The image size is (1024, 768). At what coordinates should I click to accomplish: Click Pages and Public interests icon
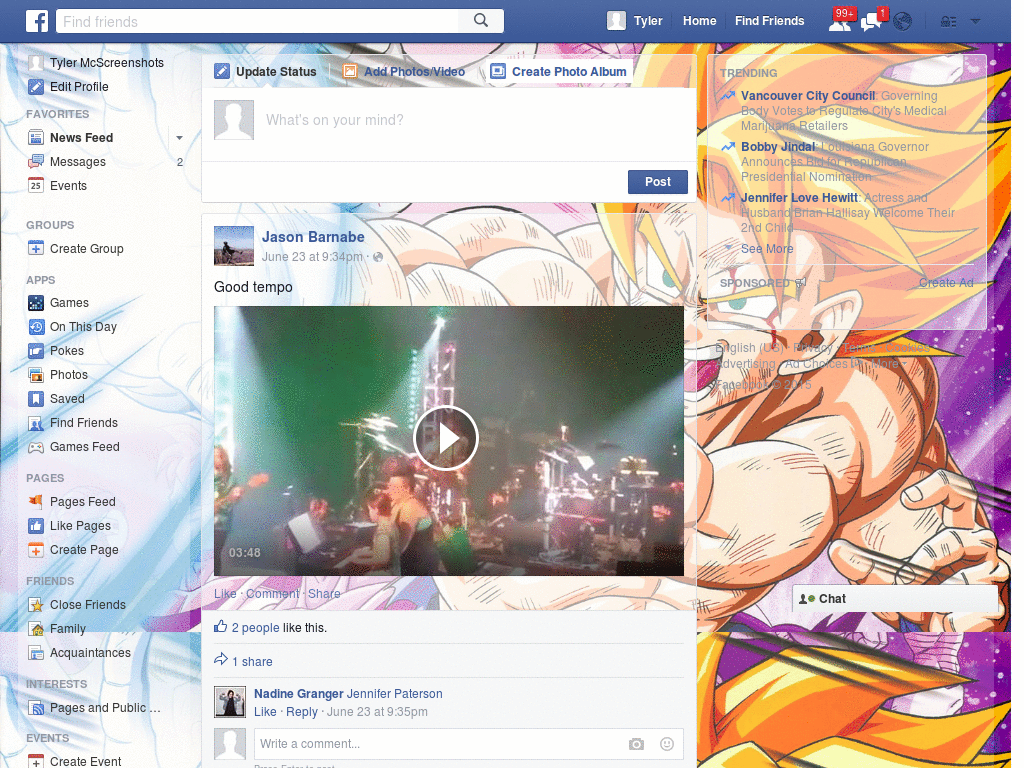(x=36, y=708)
